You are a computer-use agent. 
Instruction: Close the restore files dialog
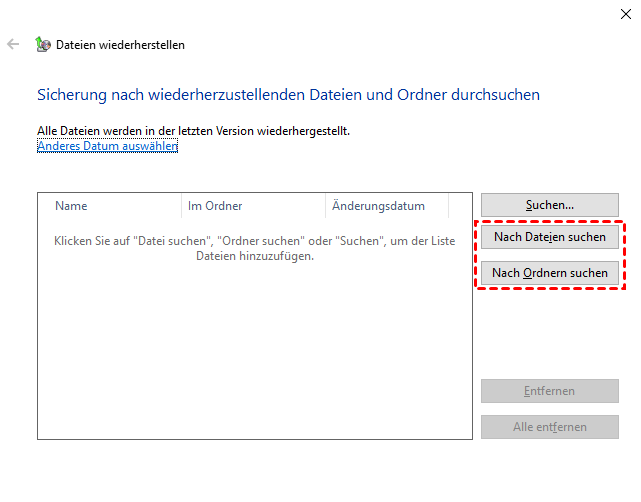tap(625, 13)
